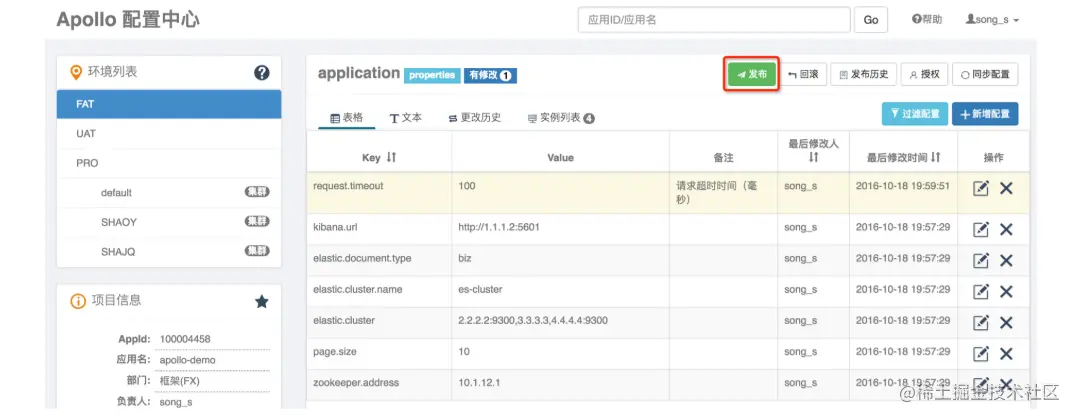Click the 同步配置 sync button

pos(985,74)
